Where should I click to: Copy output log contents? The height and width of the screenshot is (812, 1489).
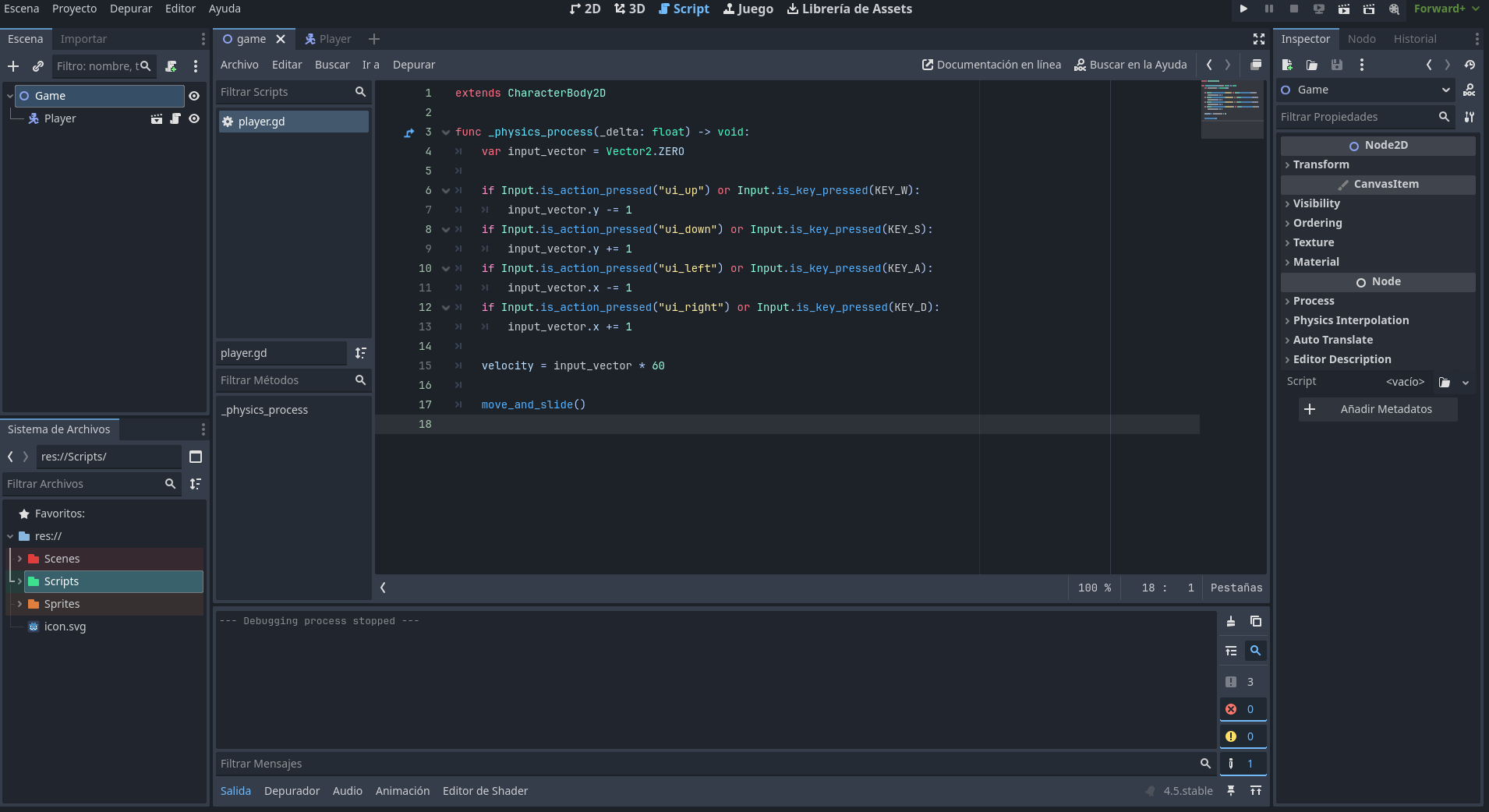click(1255, 621)
